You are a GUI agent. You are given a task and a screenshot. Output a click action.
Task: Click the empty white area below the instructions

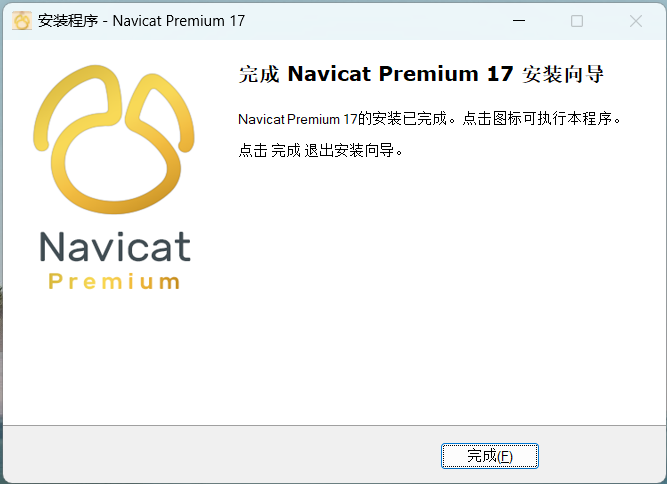pyautogui.click(x=425, y=289)
